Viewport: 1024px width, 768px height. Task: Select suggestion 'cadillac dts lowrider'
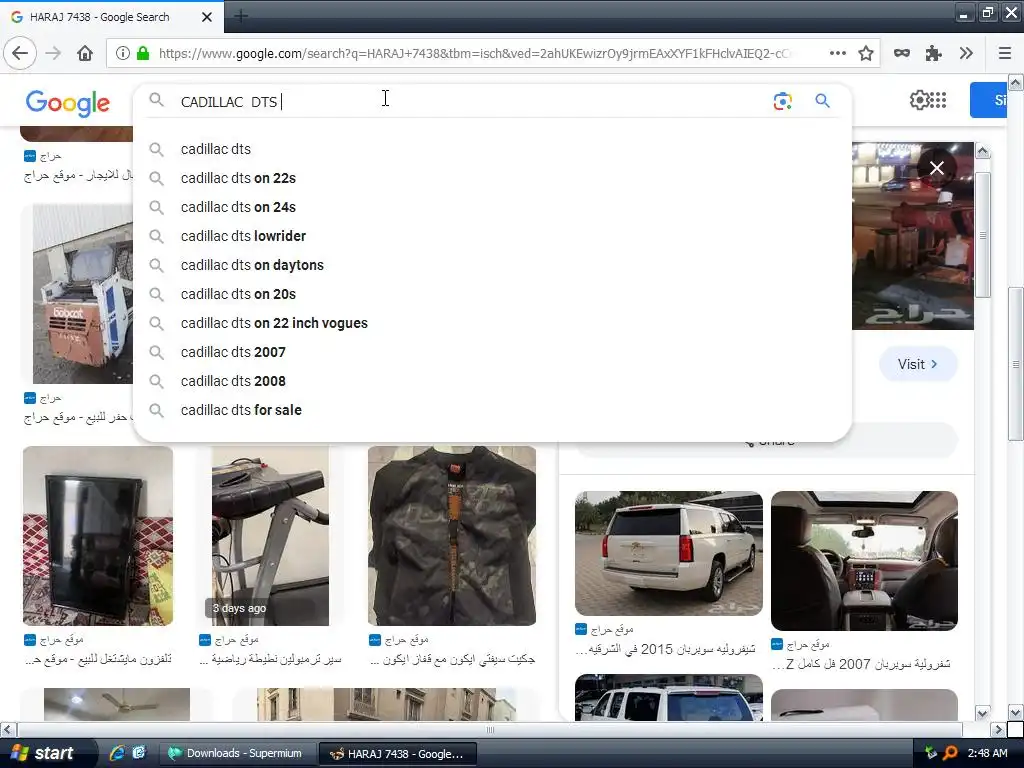(492, 236)
